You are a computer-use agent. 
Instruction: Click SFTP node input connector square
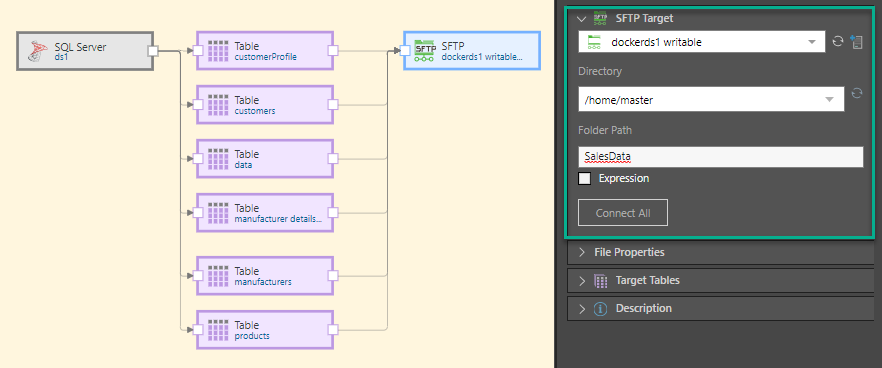pyautogui.click(x=405, y=51)
